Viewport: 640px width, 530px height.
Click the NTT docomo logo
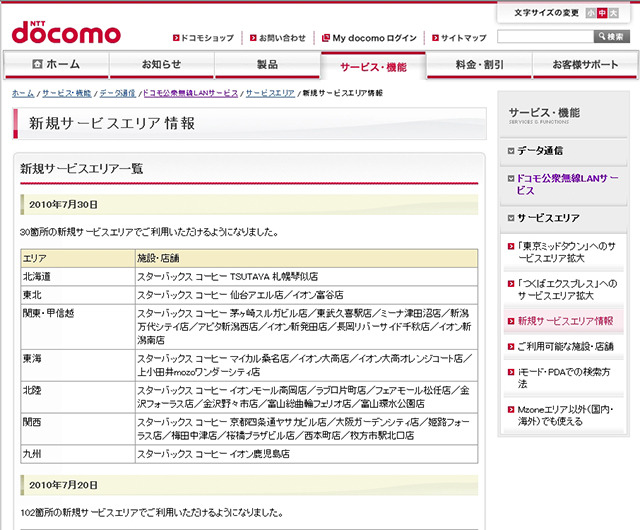[66, 32]
